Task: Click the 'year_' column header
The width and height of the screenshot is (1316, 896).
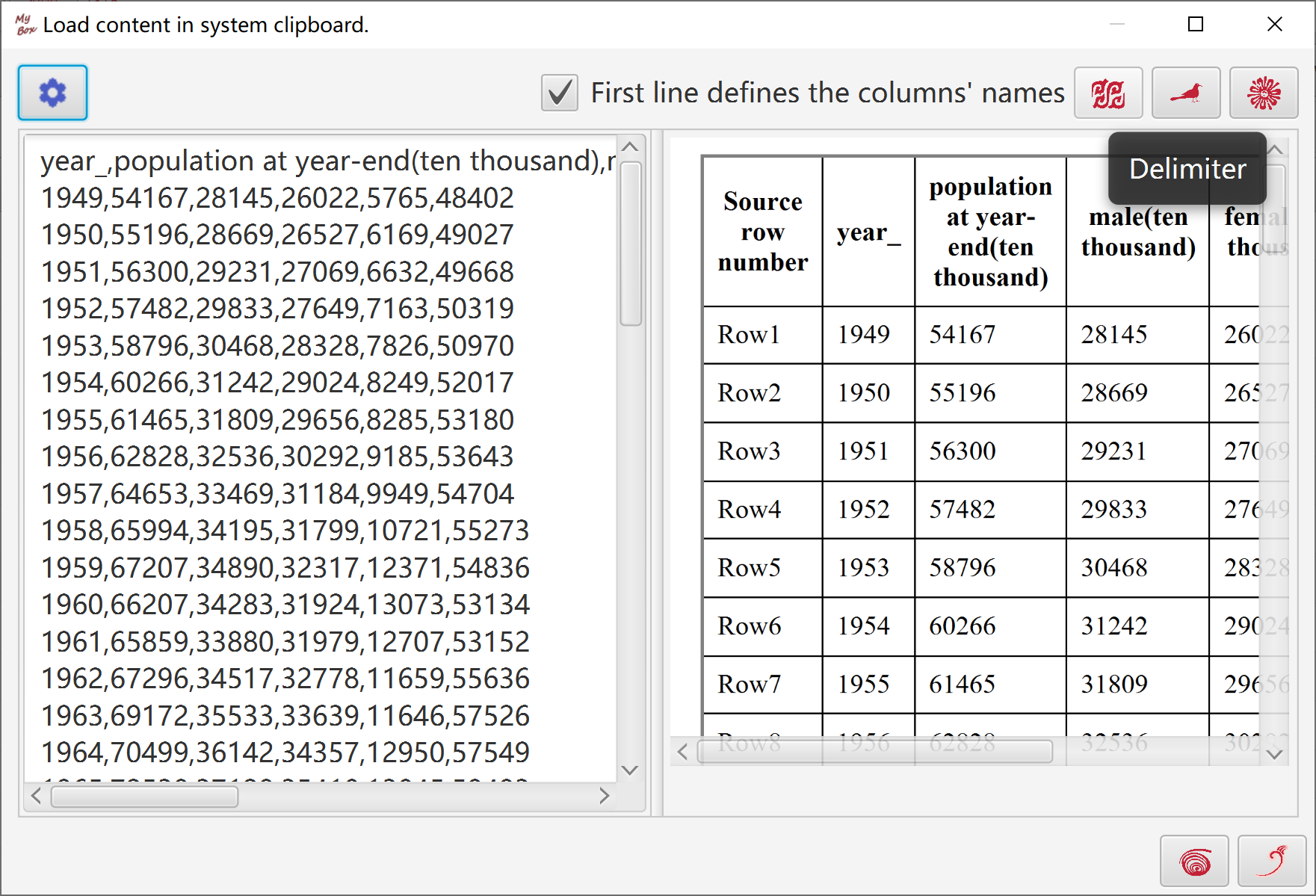Action: 868,232
